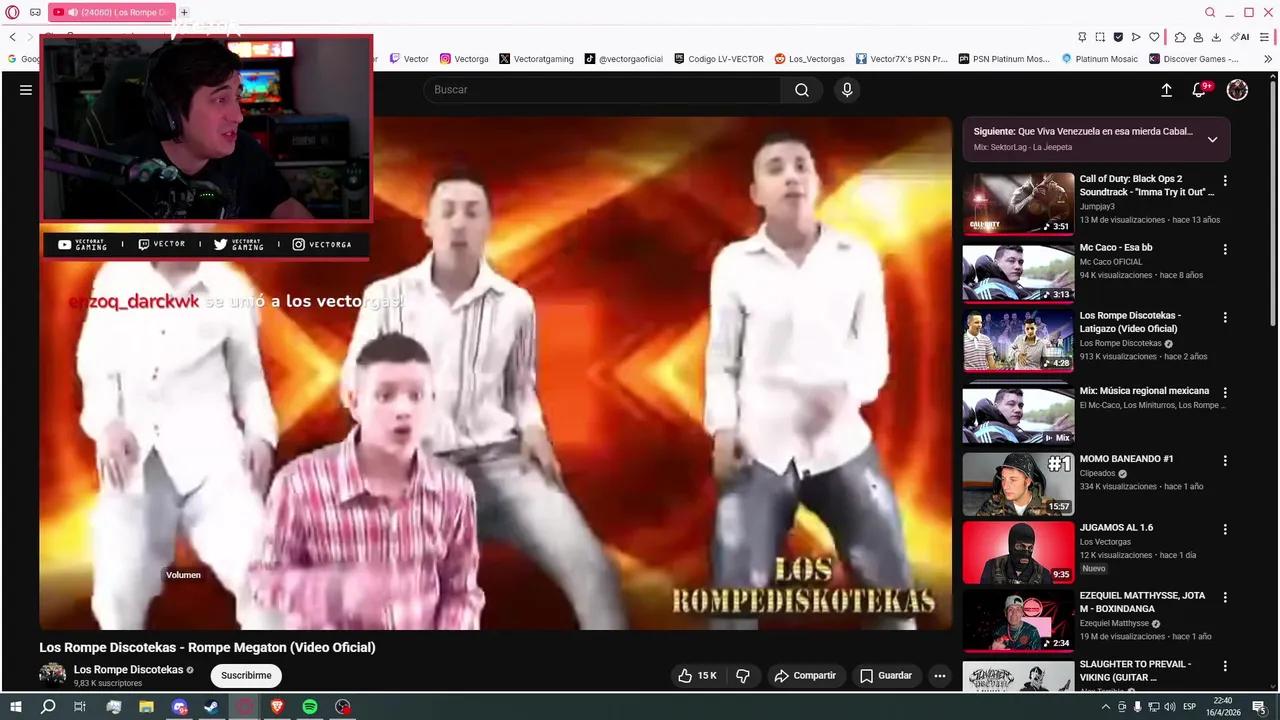Screen dimensions: 1280x720
Task: Switch to the Los Rompe Discotekas browser tab
Action: pyautogui.click(x=112, y=12)
